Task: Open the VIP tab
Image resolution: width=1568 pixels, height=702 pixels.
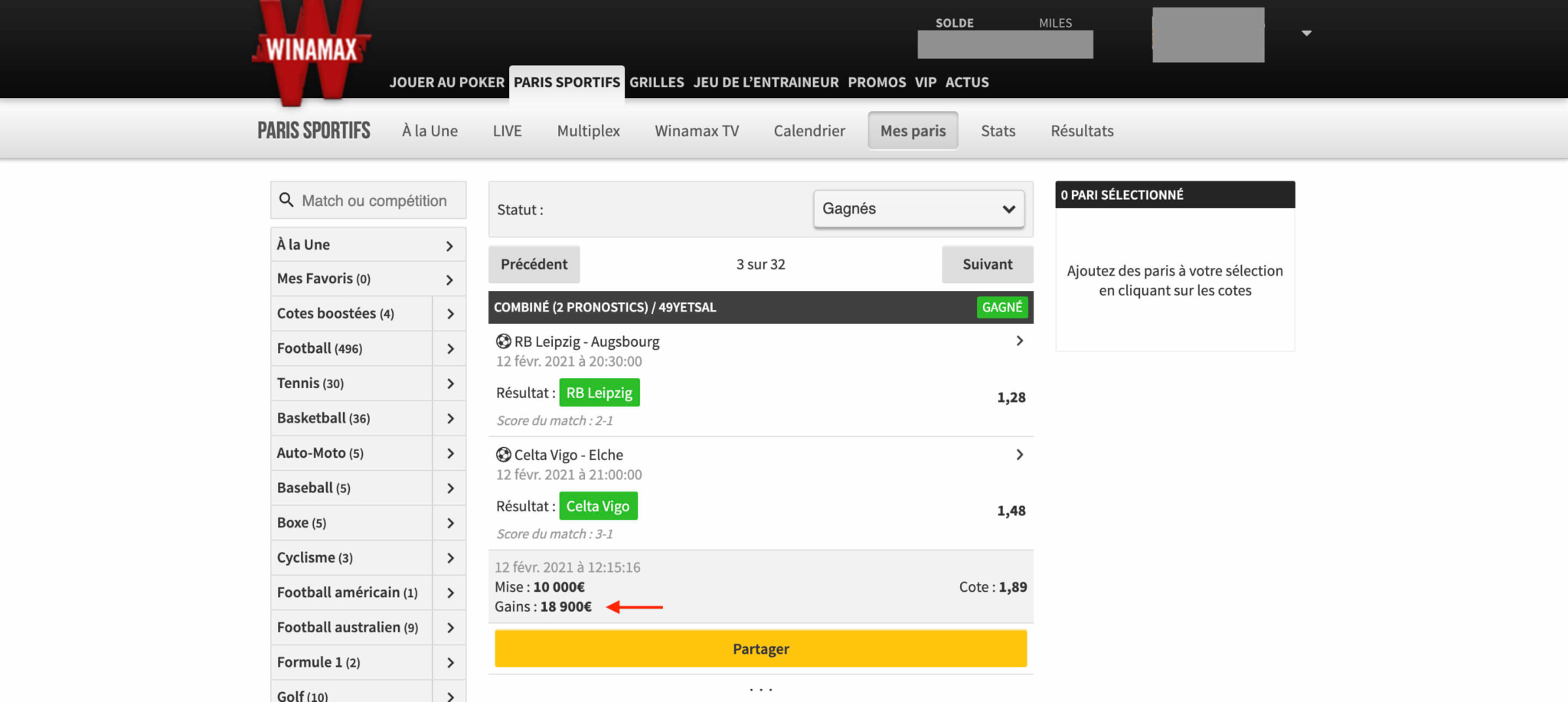Action: pyautogui.click(x=926, y=82)
